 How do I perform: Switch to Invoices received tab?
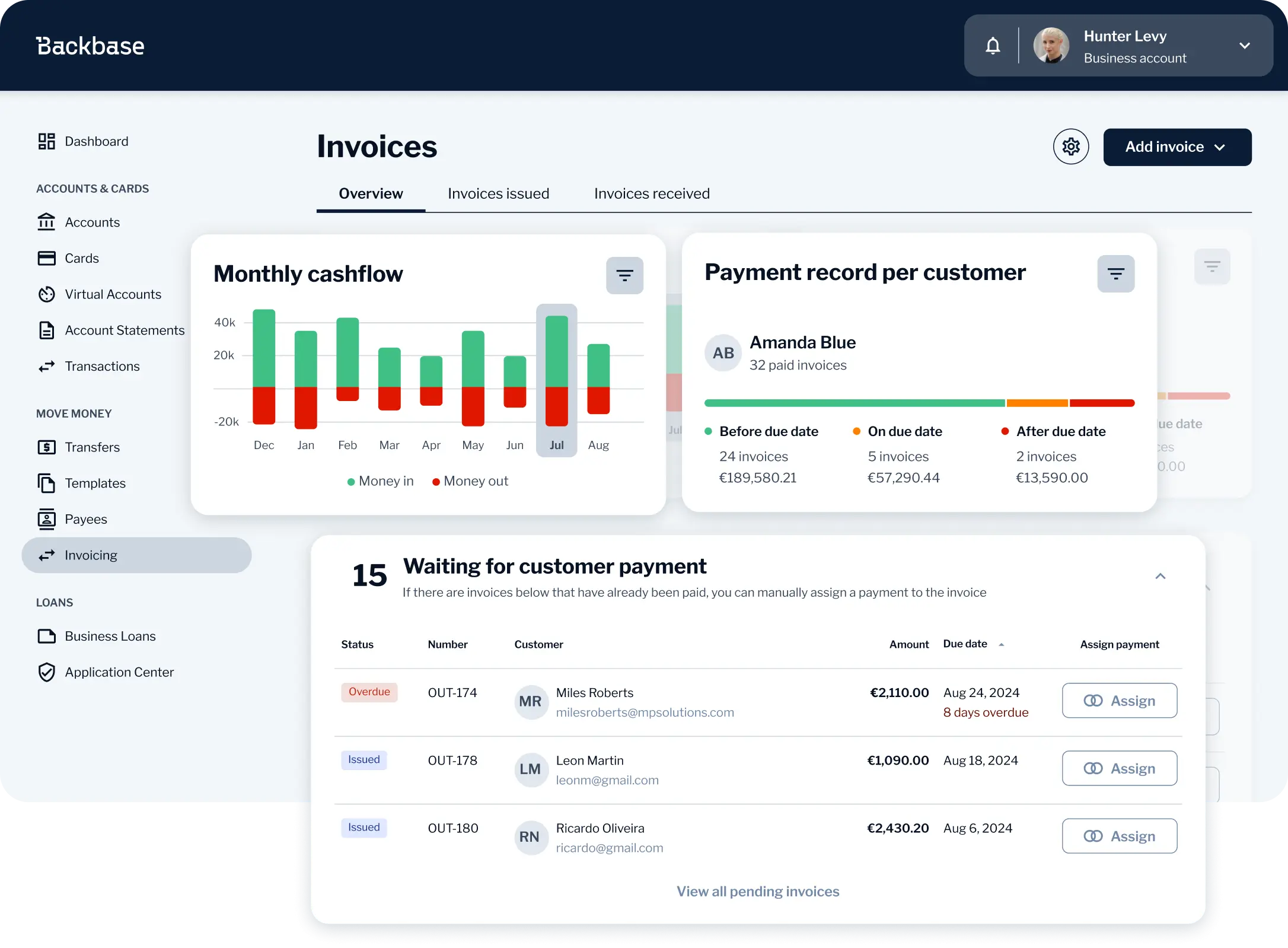pos(651,193)
